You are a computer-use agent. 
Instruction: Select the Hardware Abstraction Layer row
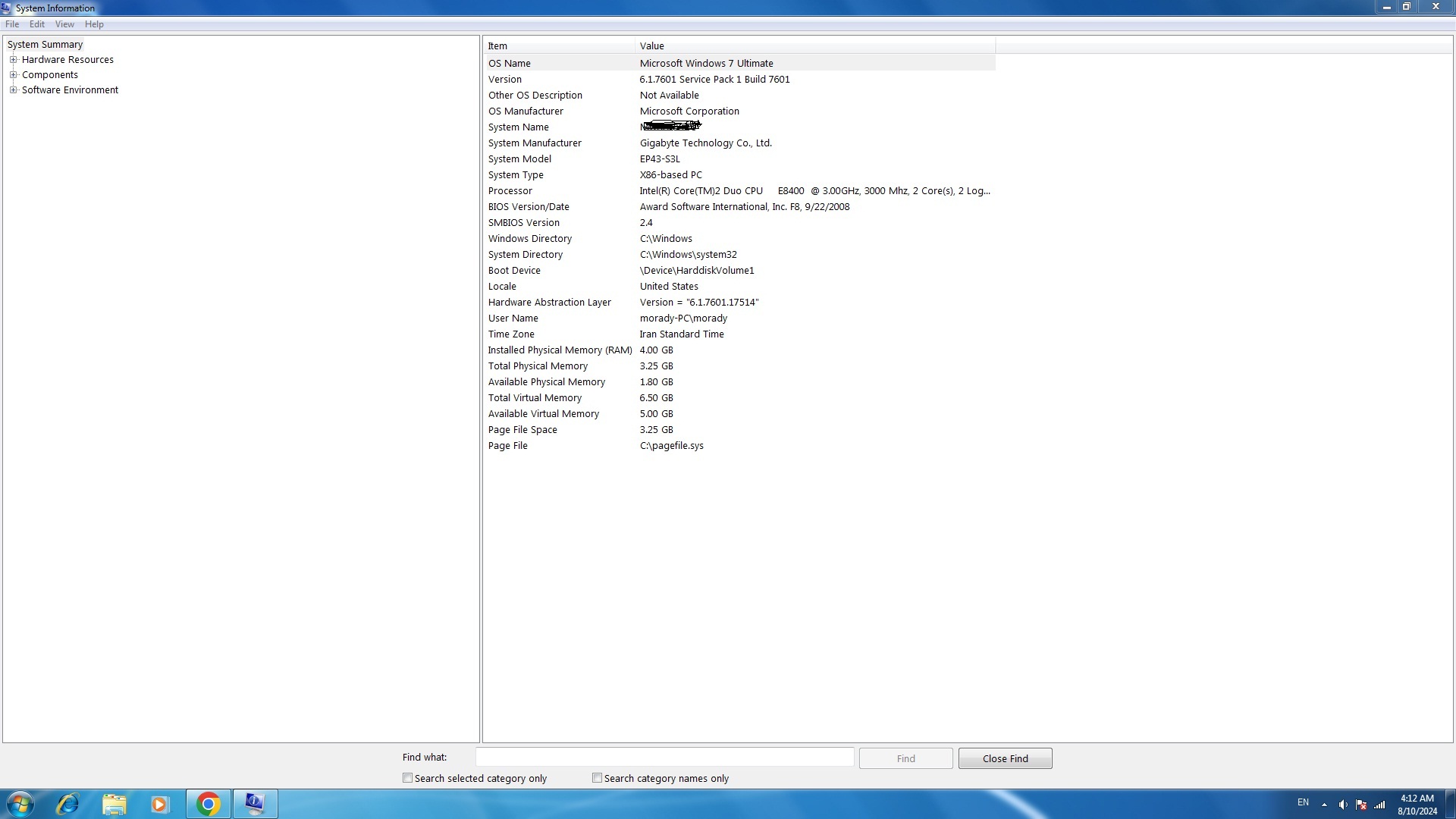pyautogui.click(x=740, y=303)
